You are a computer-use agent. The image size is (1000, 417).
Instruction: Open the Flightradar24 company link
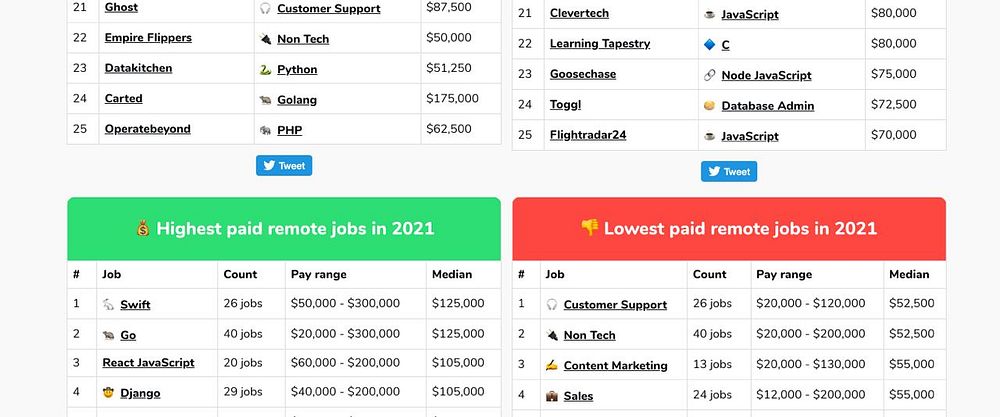(588, 135)
